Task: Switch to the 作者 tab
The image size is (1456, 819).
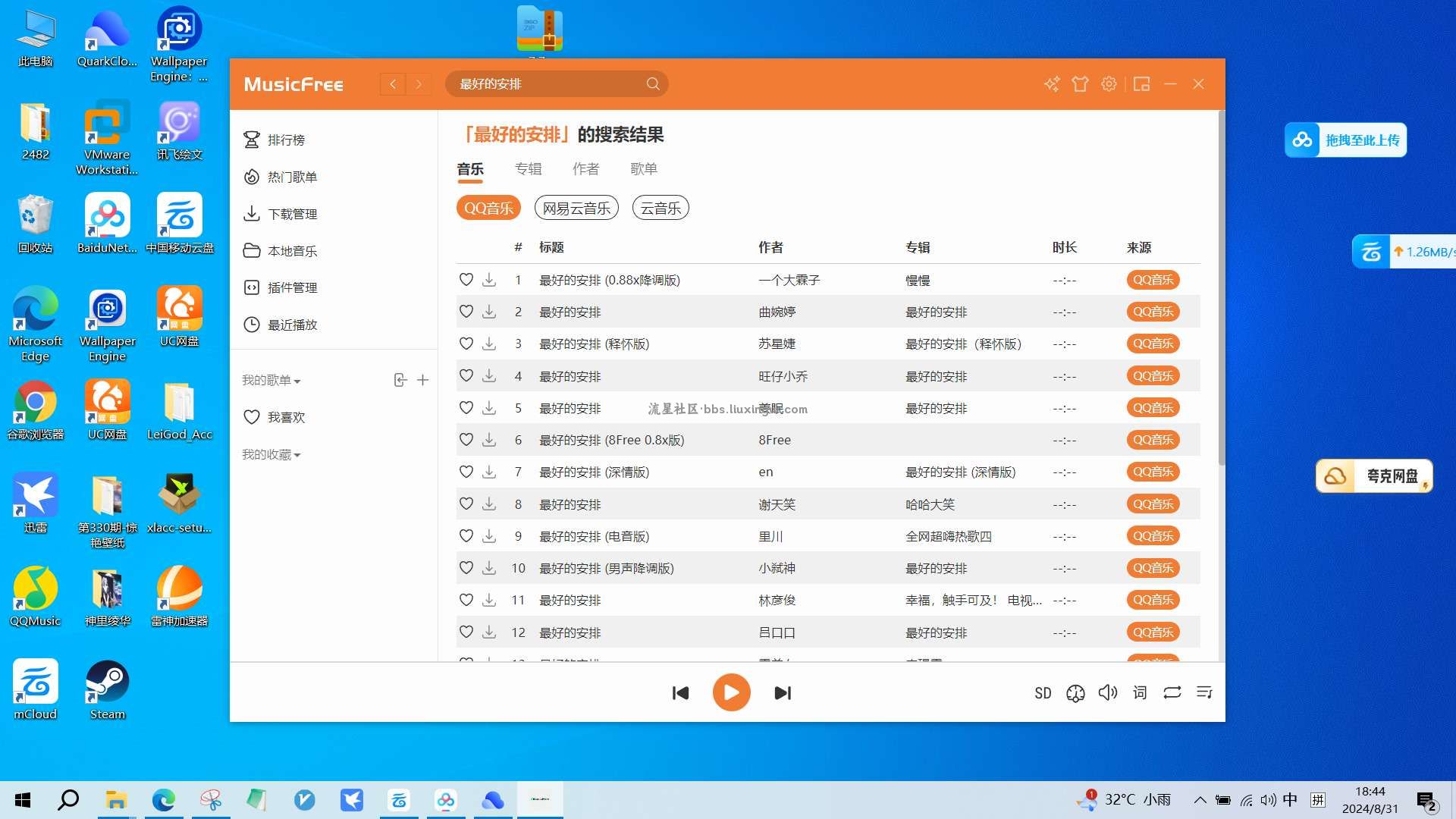Action: 585,168
